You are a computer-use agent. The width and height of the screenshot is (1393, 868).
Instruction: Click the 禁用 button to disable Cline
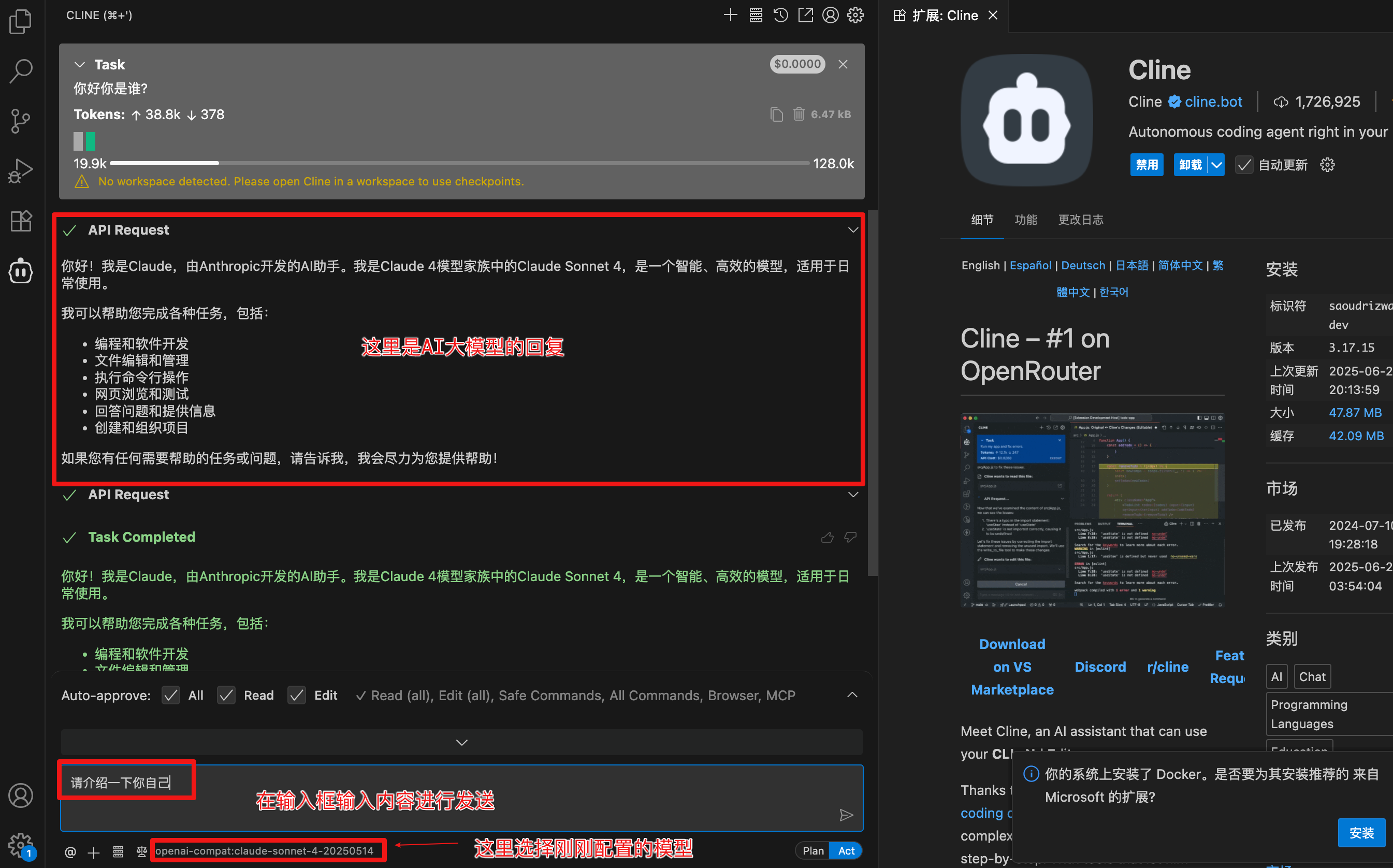pos(1146,165)
